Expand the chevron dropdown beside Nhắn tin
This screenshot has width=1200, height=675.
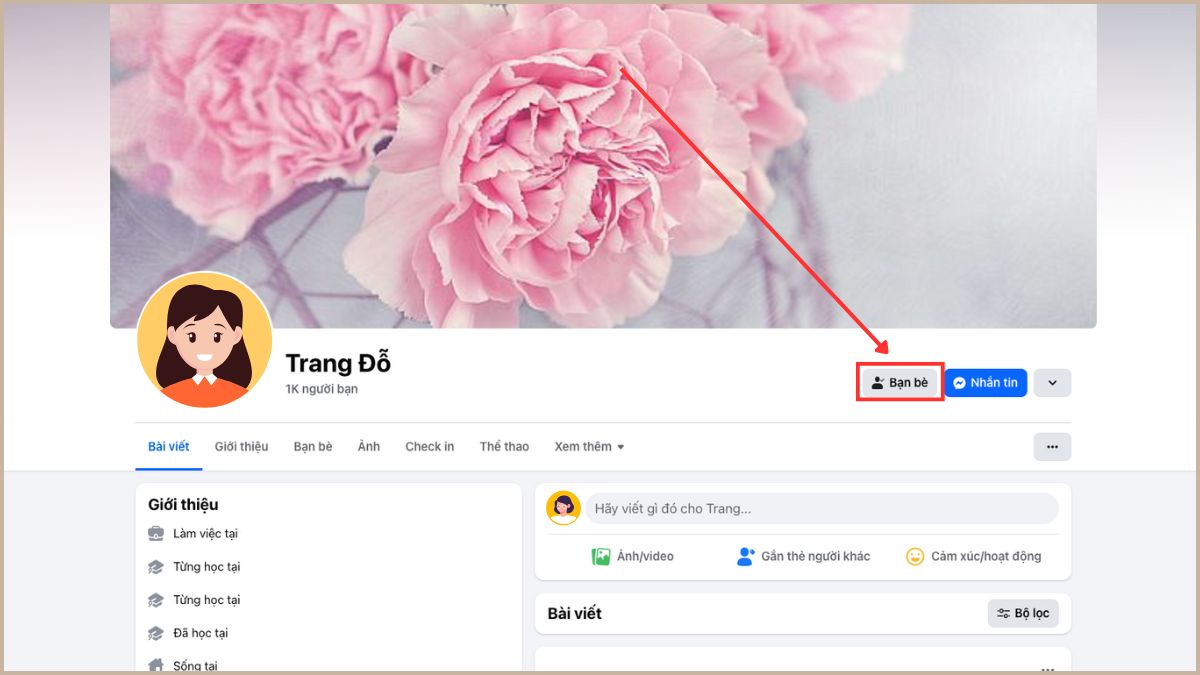(x=1052, y=383)
